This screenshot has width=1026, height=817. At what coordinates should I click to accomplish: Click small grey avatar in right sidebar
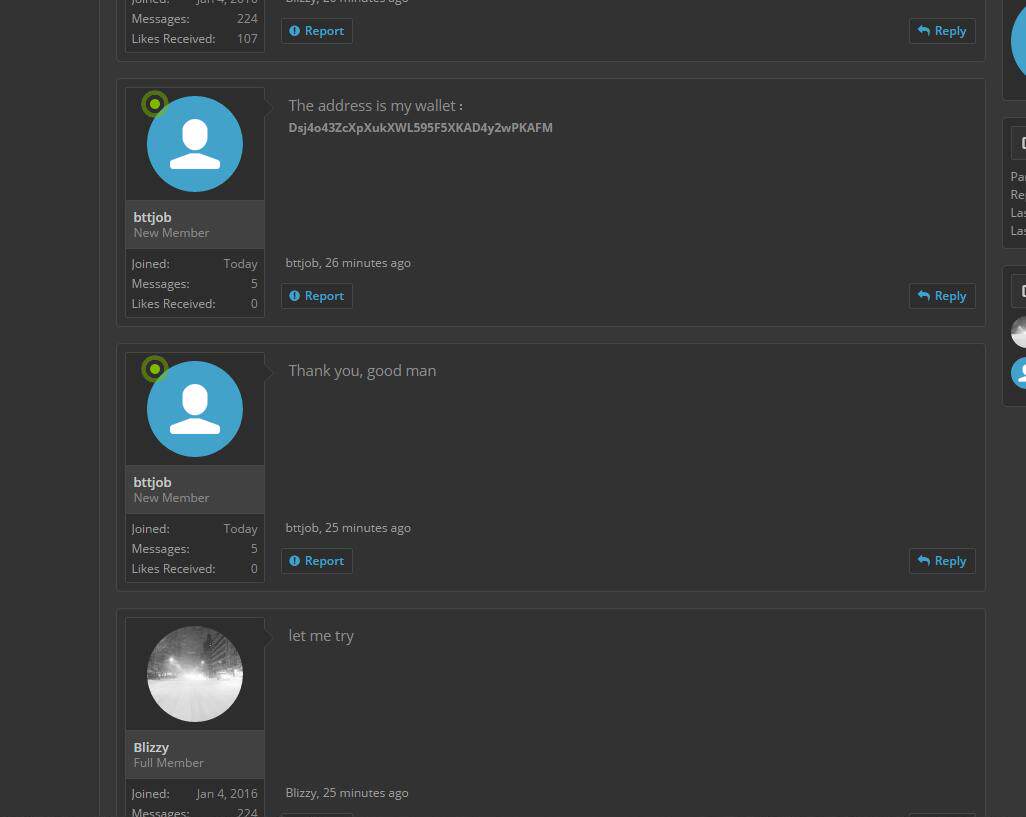click(x=1019, y=332)
